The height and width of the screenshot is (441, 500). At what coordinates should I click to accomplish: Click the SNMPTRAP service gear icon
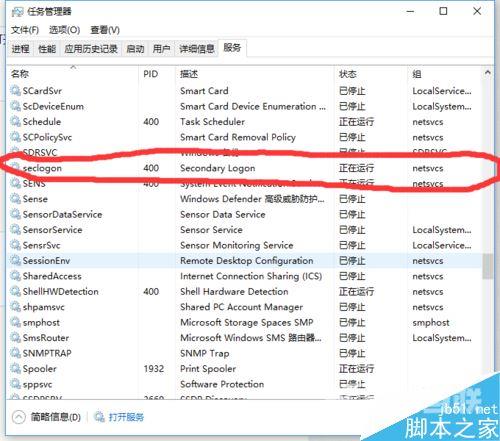click(15, 353)
